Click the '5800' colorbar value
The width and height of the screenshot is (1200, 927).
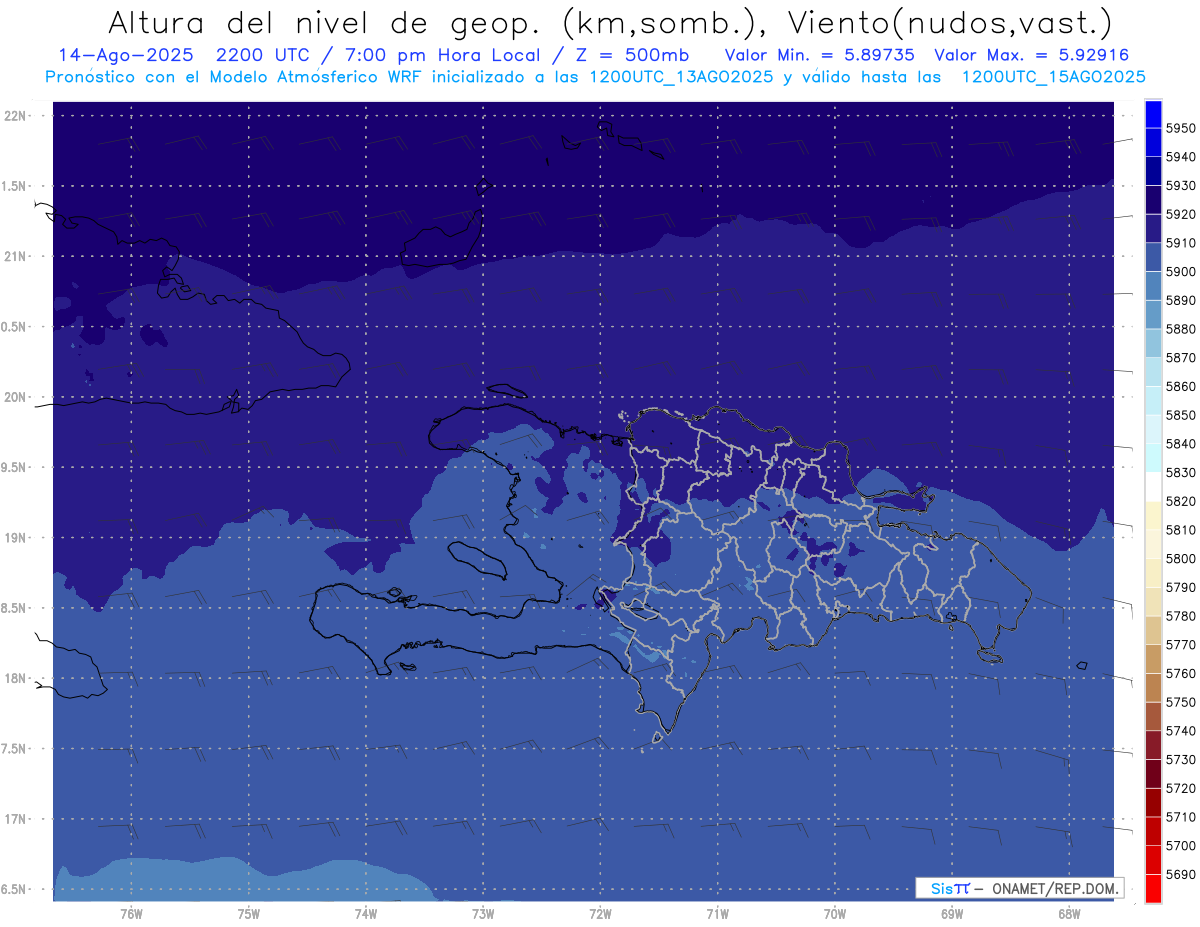(x=1180, y=558)
